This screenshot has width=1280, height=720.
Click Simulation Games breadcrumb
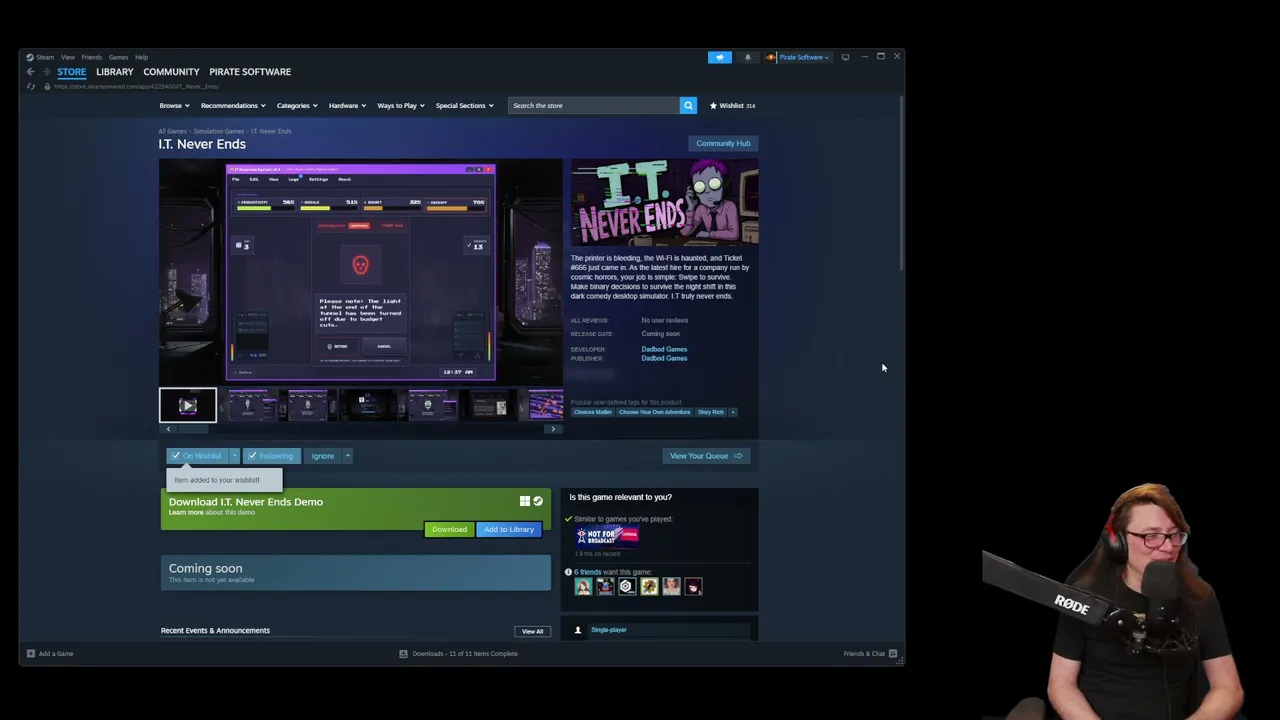point(219,131)
